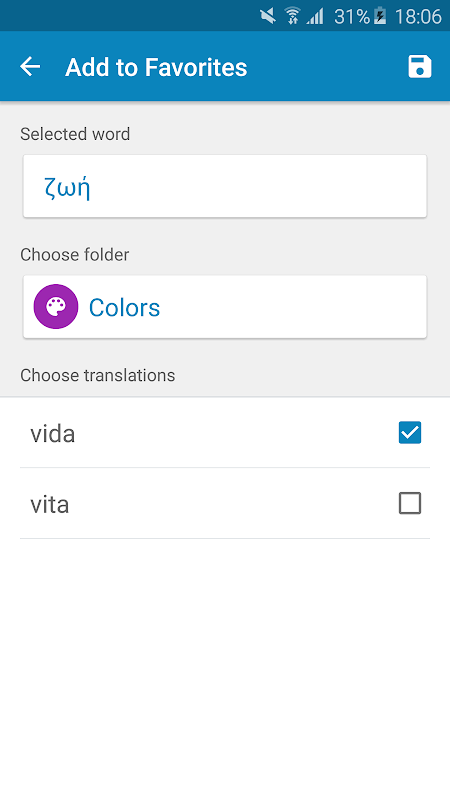Image resolution: width=450 pixels, height=800 pixels.
Task: Tap the 31% battery percentage
Action: (x=352, y=17)
